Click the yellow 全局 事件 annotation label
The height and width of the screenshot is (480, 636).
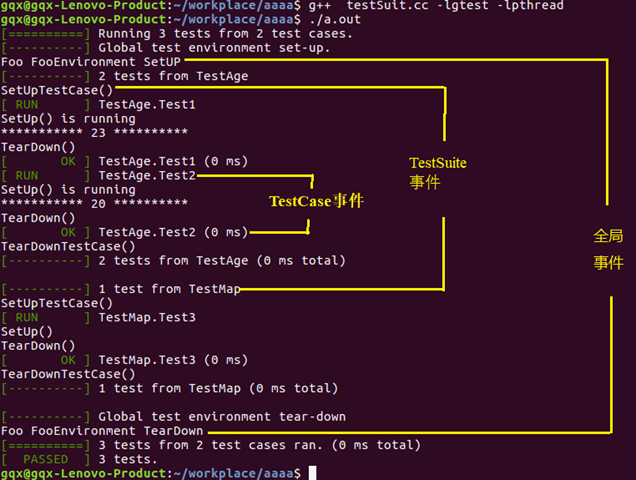(x=608, y=249)
